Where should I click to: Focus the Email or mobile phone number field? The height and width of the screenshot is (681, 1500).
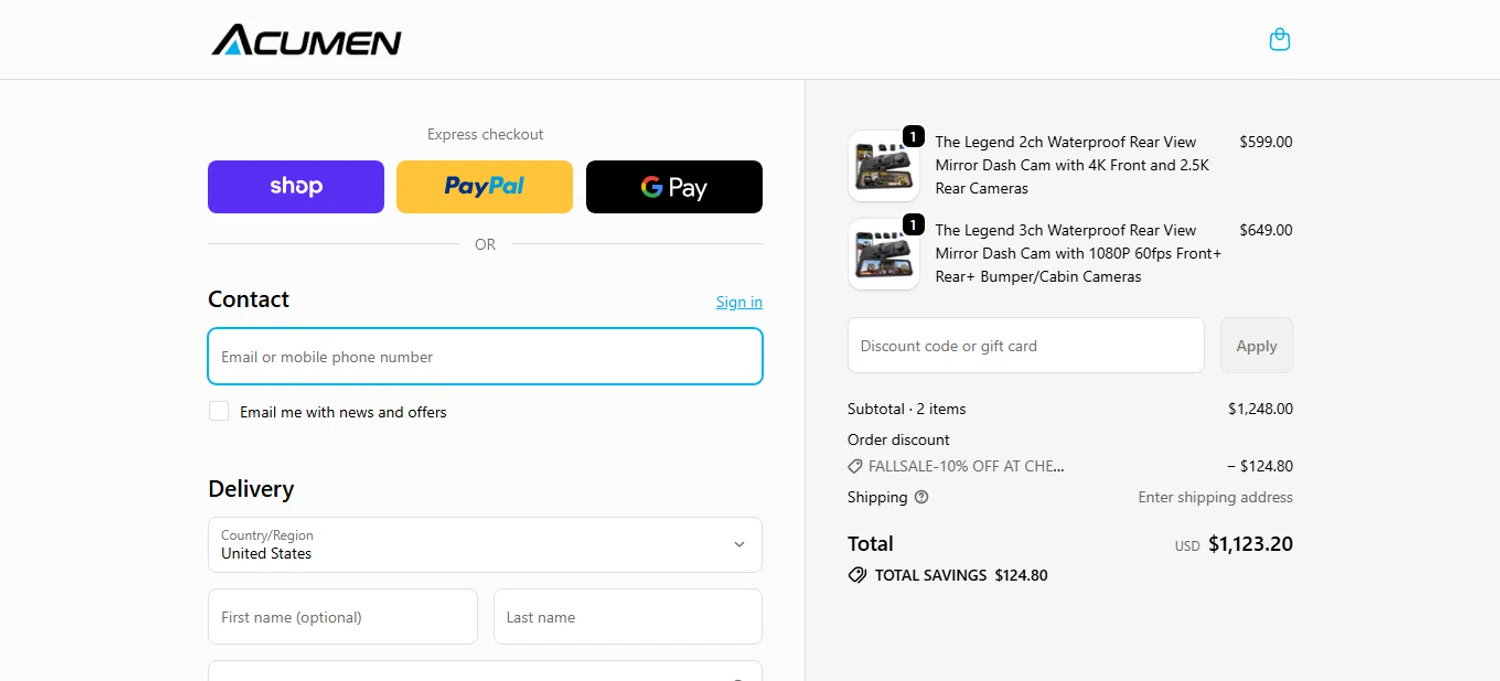[485, 356]
